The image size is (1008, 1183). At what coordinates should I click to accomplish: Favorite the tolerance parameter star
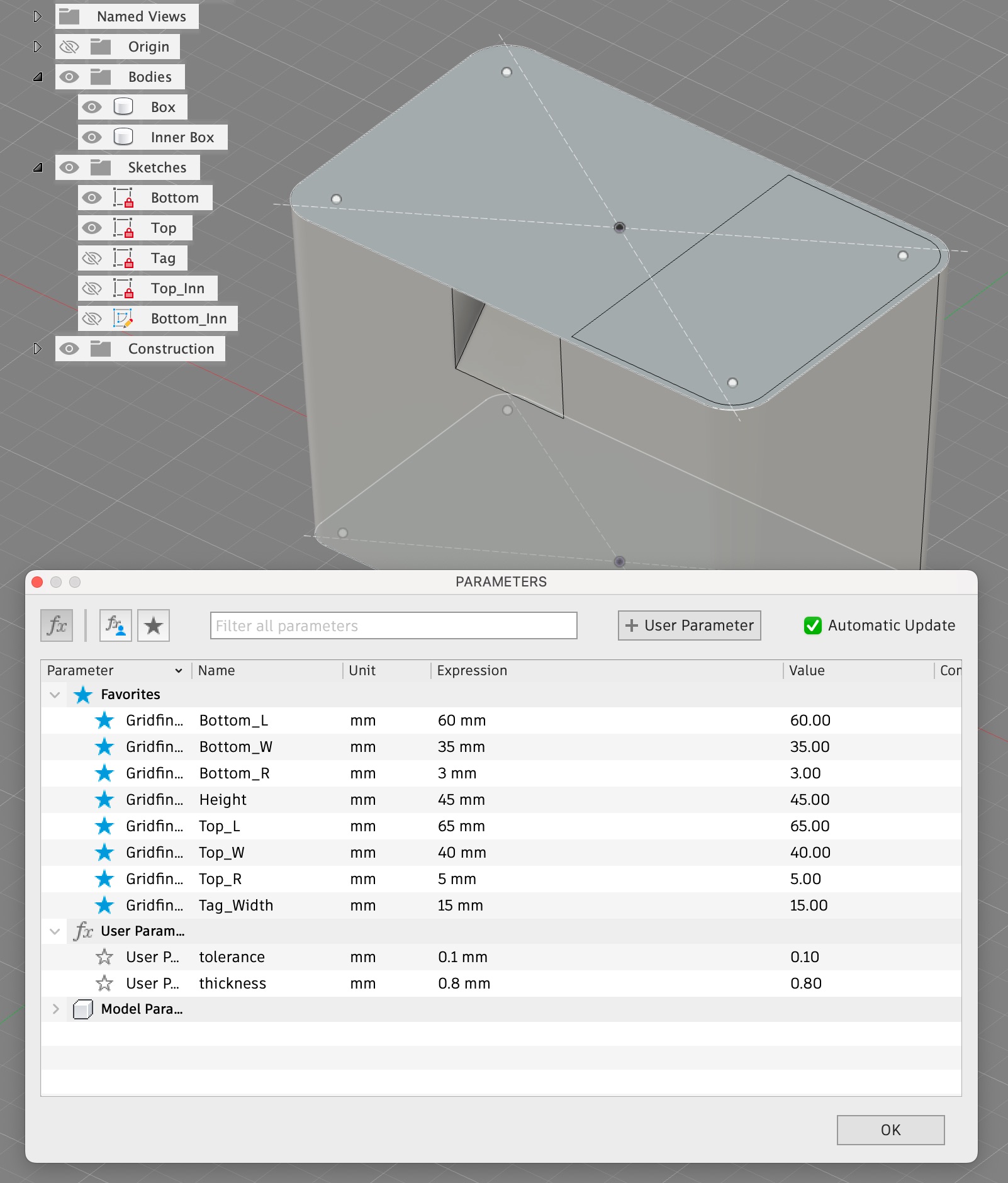(x=105, y=956)
